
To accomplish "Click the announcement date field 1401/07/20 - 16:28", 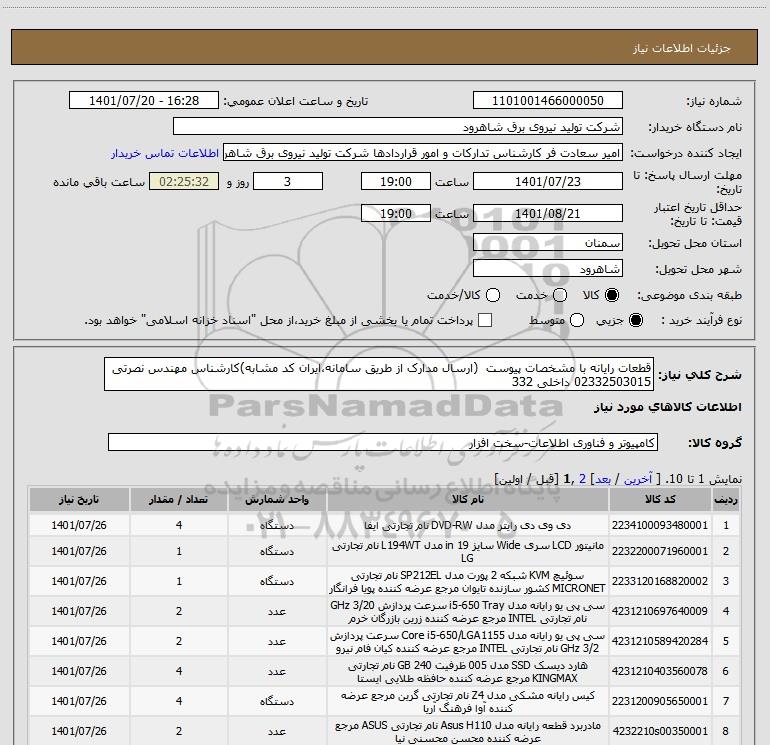I will click(144, 101).
